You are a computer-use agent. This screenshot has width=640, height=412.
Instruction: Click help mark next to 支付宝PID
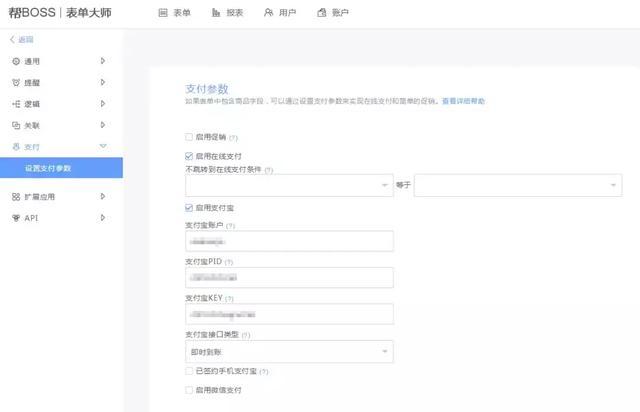[x=229, y=262]
